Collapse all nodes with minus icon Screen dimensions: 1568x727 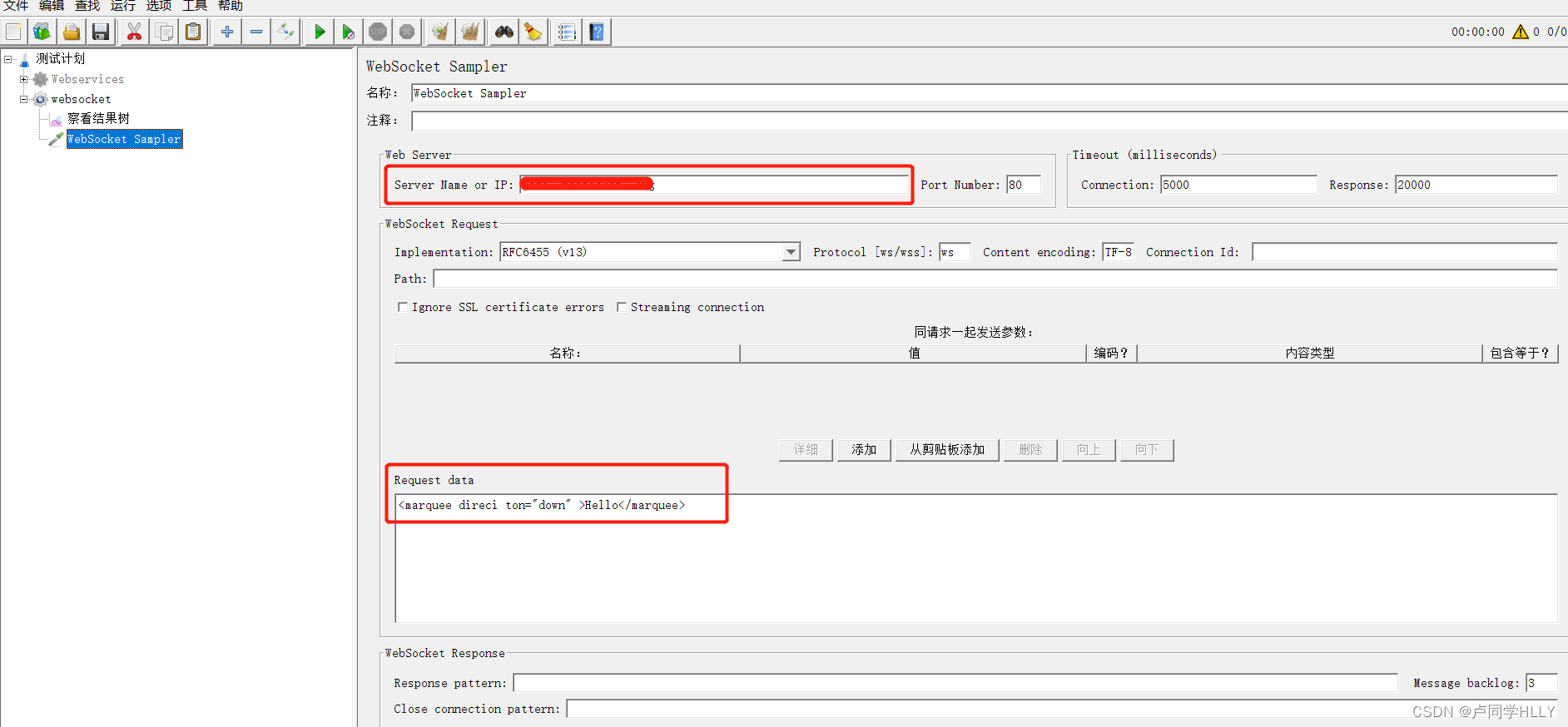click(256, 32)
